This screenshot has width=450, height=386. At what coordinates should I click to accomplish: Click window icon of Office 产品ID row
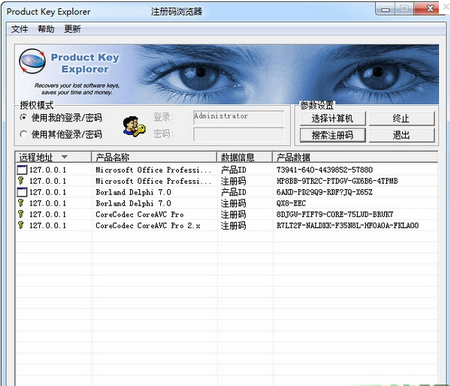tap(22, 170)
